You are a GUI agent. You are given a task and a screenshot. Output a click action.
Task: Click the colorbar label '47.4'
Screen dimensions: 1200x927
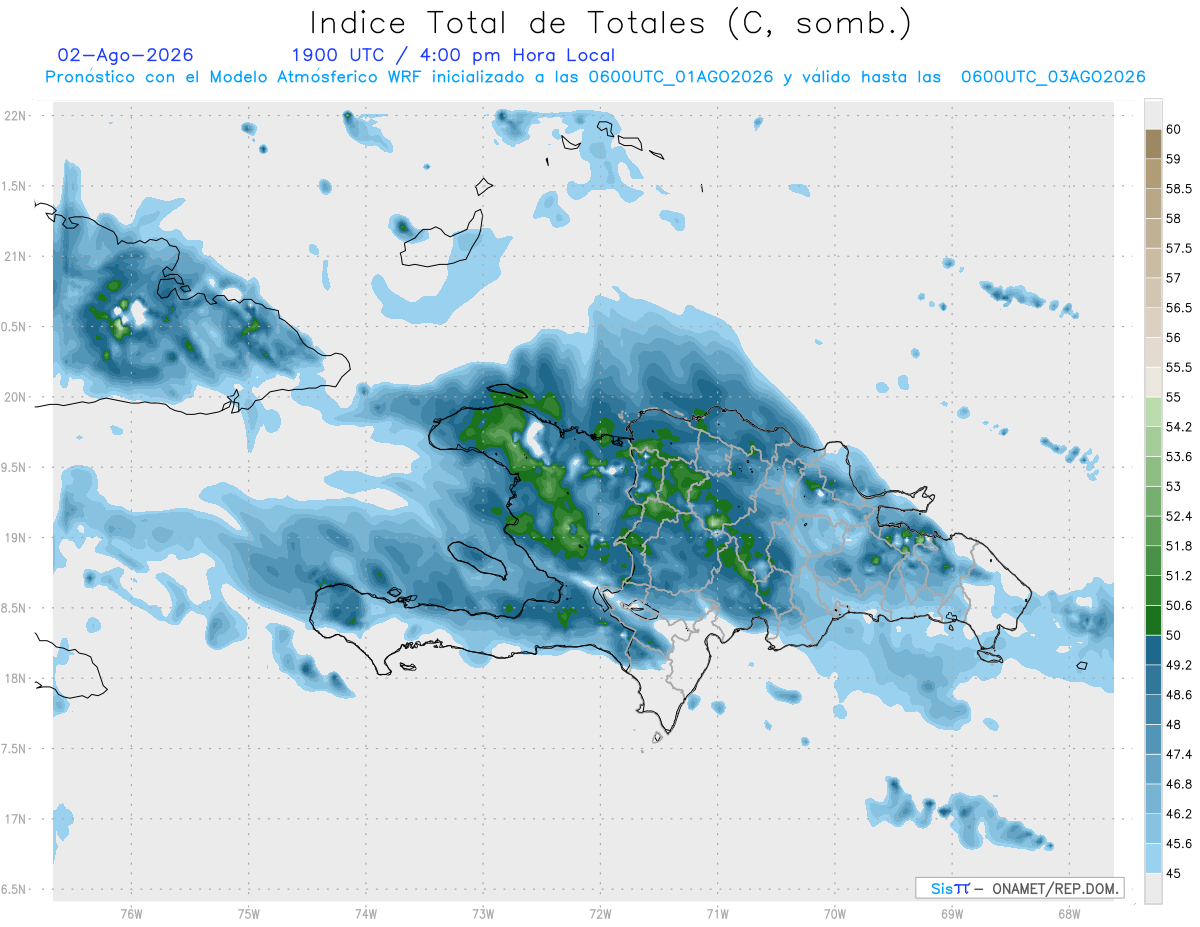(1180, 753)
